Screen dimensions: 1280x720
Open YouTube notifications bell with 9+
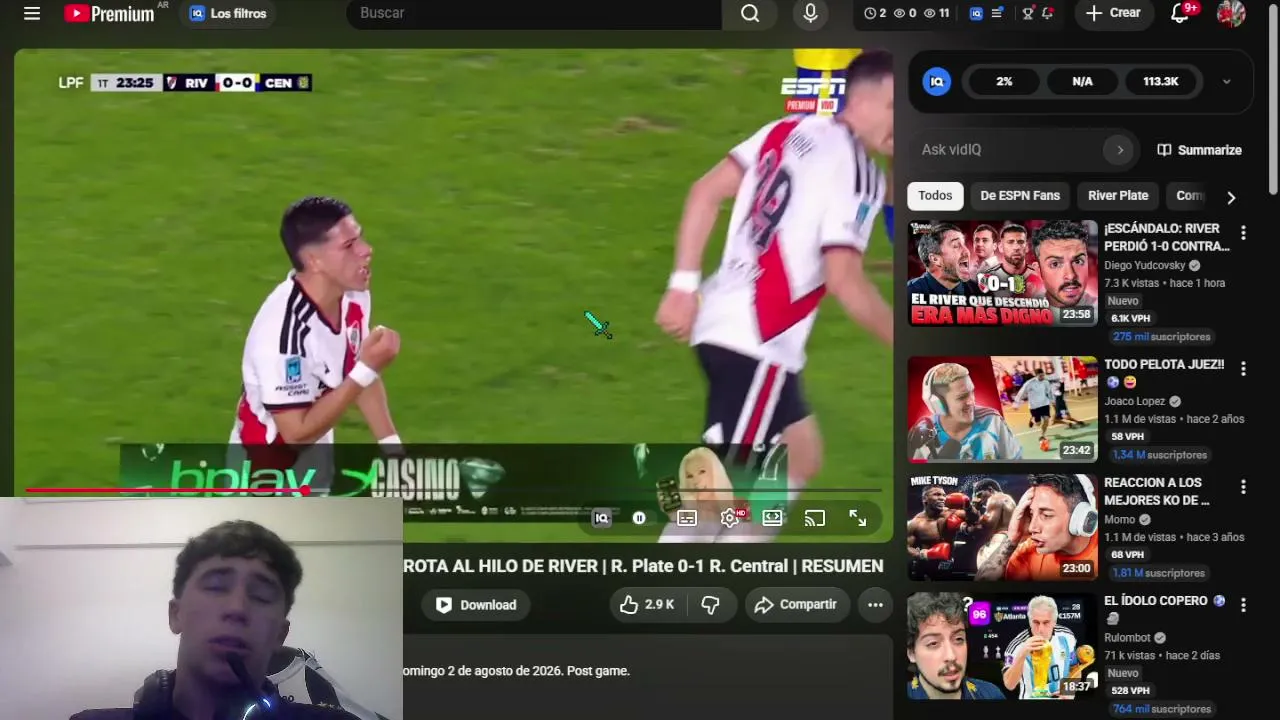(x=1181, y=13)
